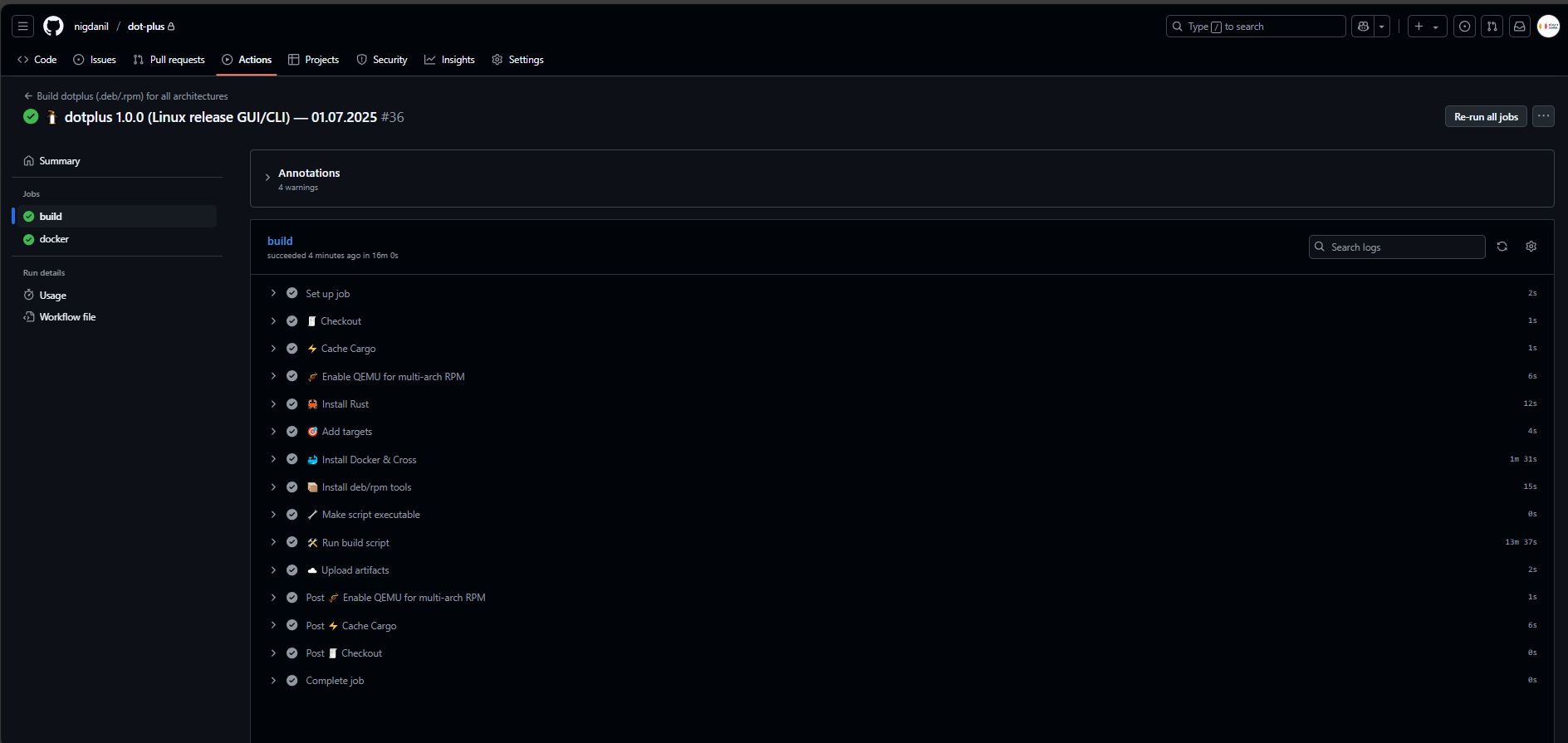Go back to Build dotplus workflow link
Image resolution: width=1568 pixels, height=743 pixels.
click(x=125, y=96)
